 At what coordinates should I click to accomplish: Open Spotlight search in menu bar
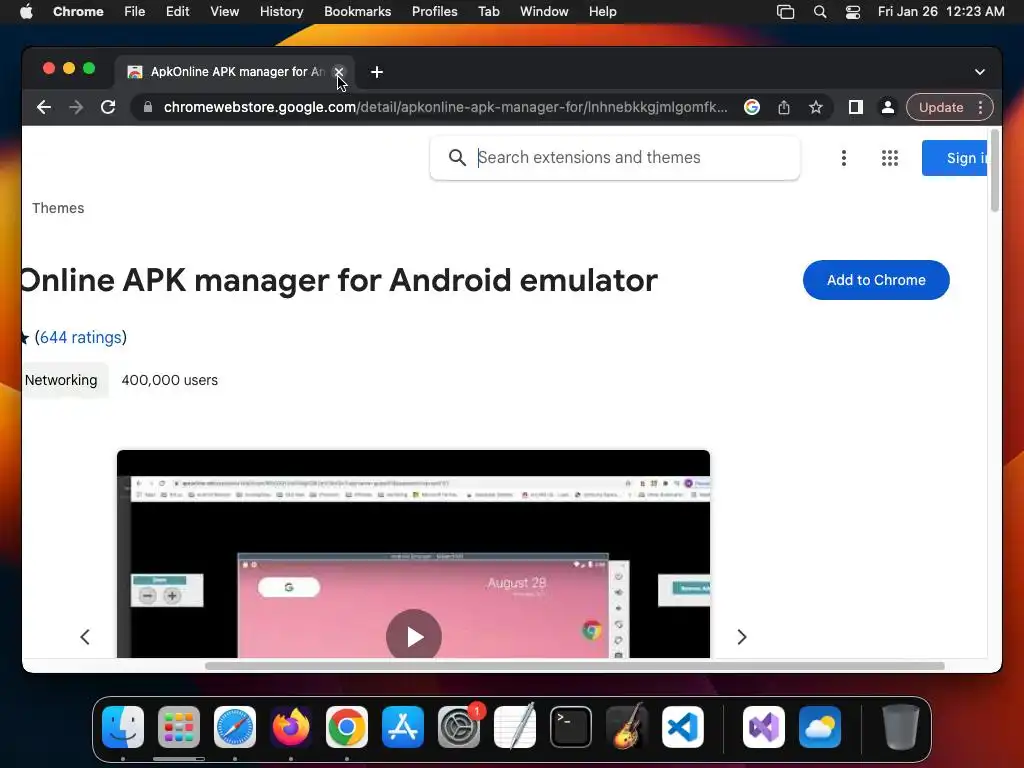point(820,12)
